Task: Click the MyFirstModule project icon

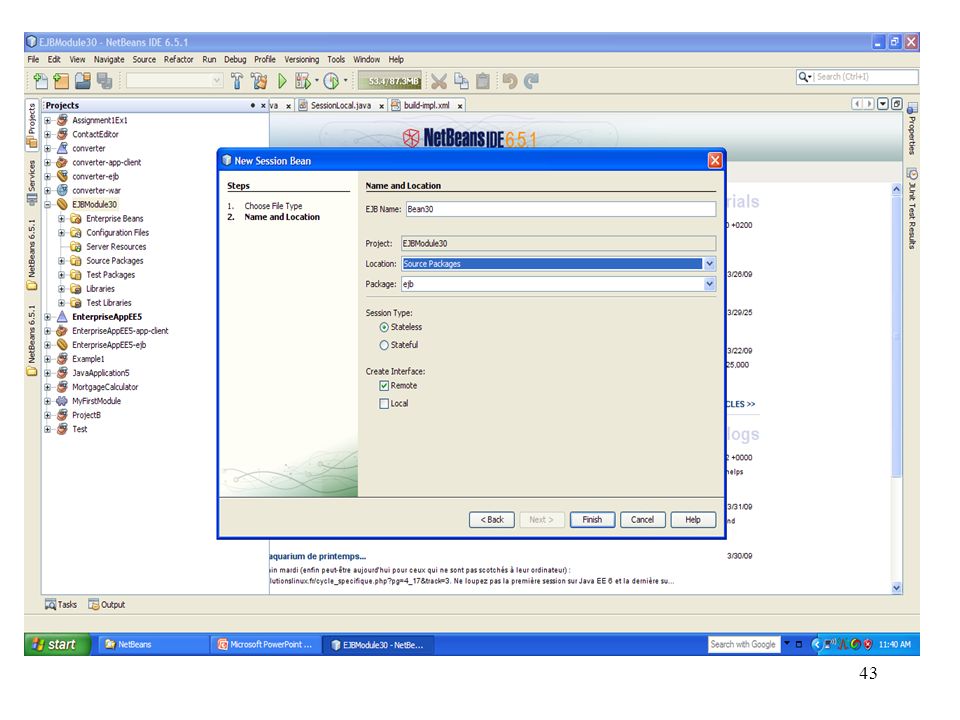Action: [62, 401]
